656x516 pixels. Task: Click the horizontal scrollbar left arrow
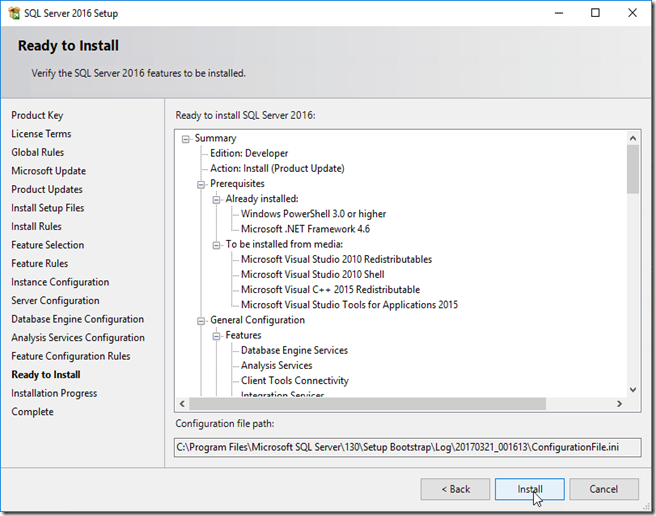(182, 404)
